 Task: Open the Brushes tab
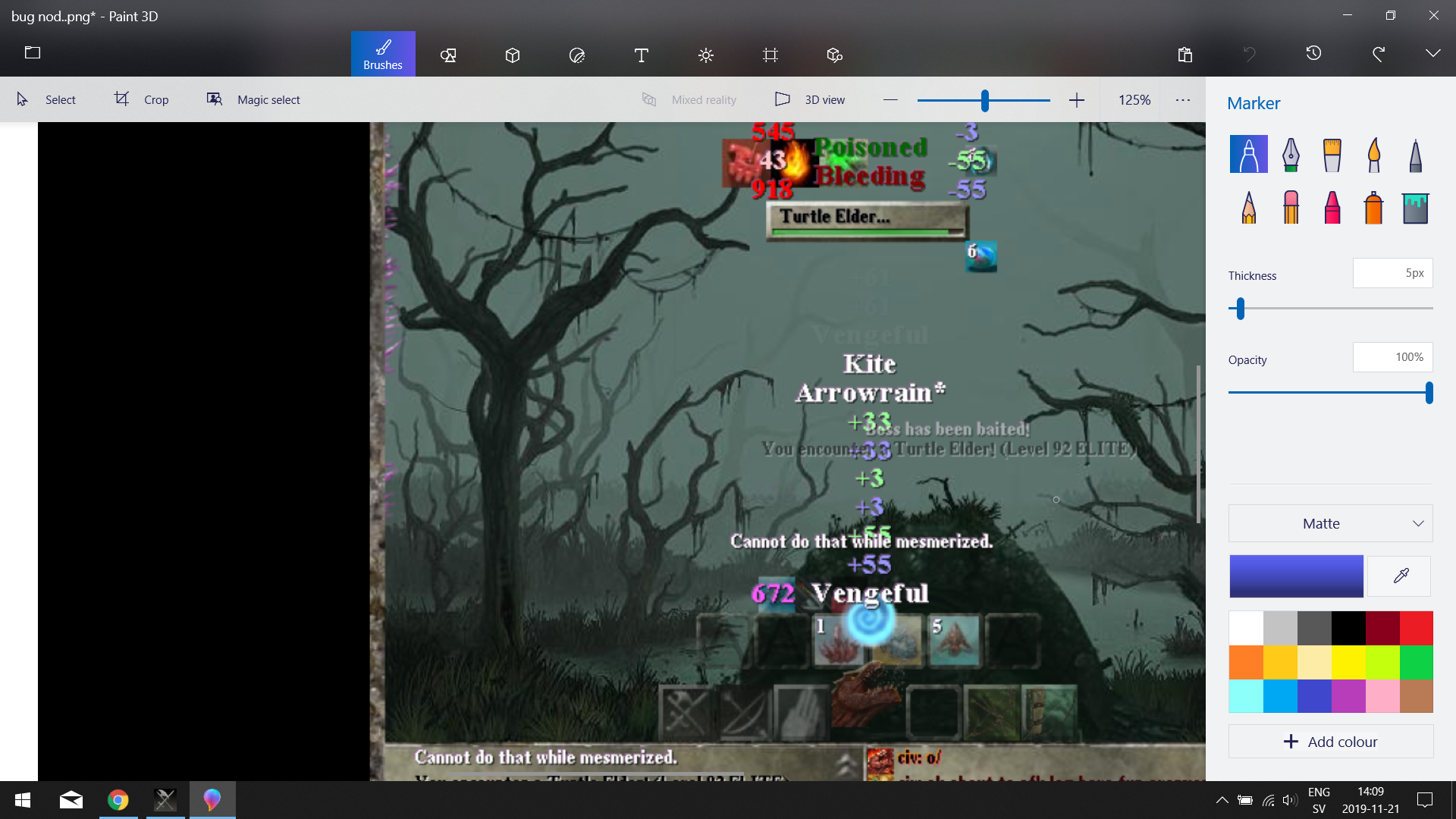383,54
